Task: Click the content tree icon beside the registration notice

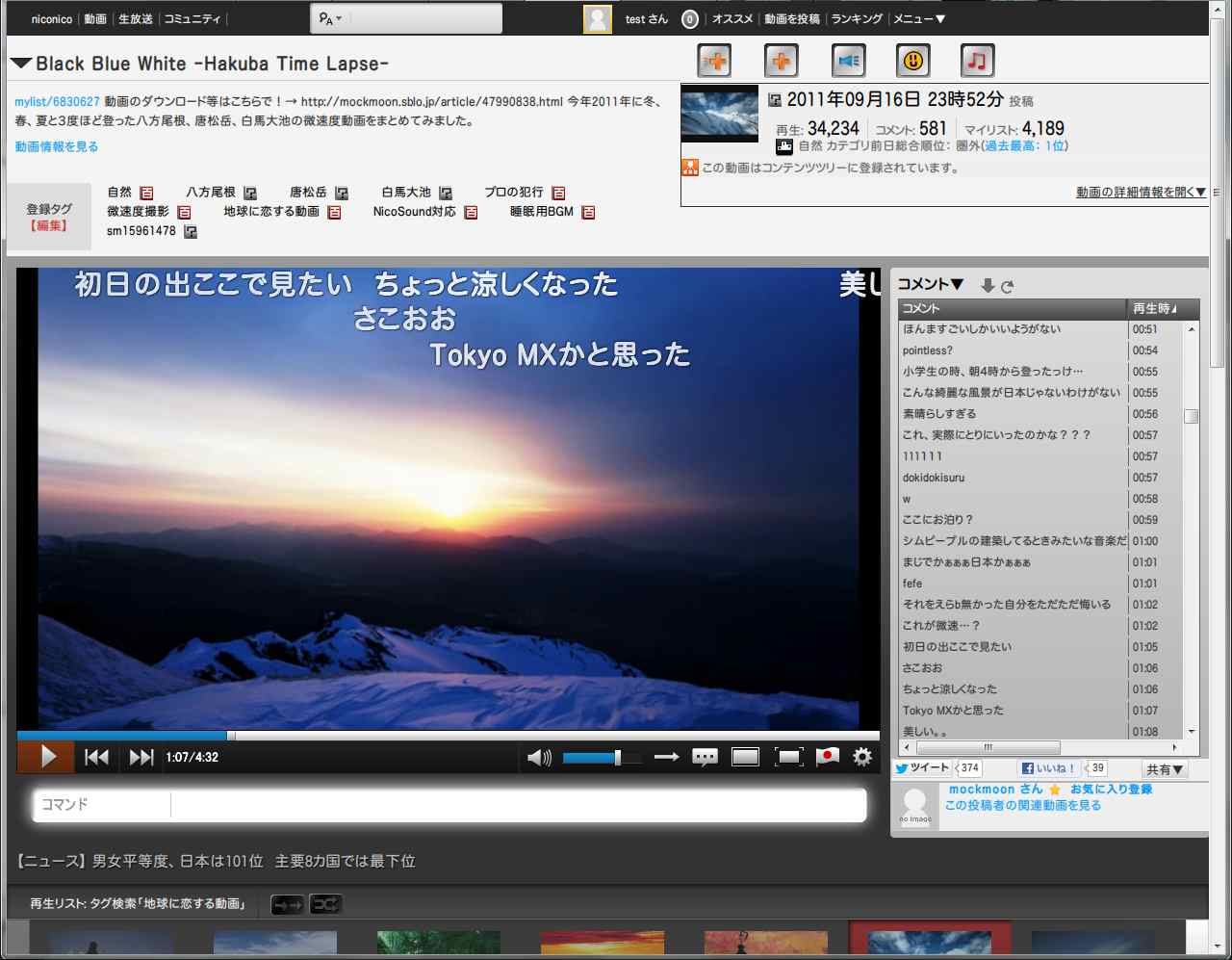Action: point(690,168)
